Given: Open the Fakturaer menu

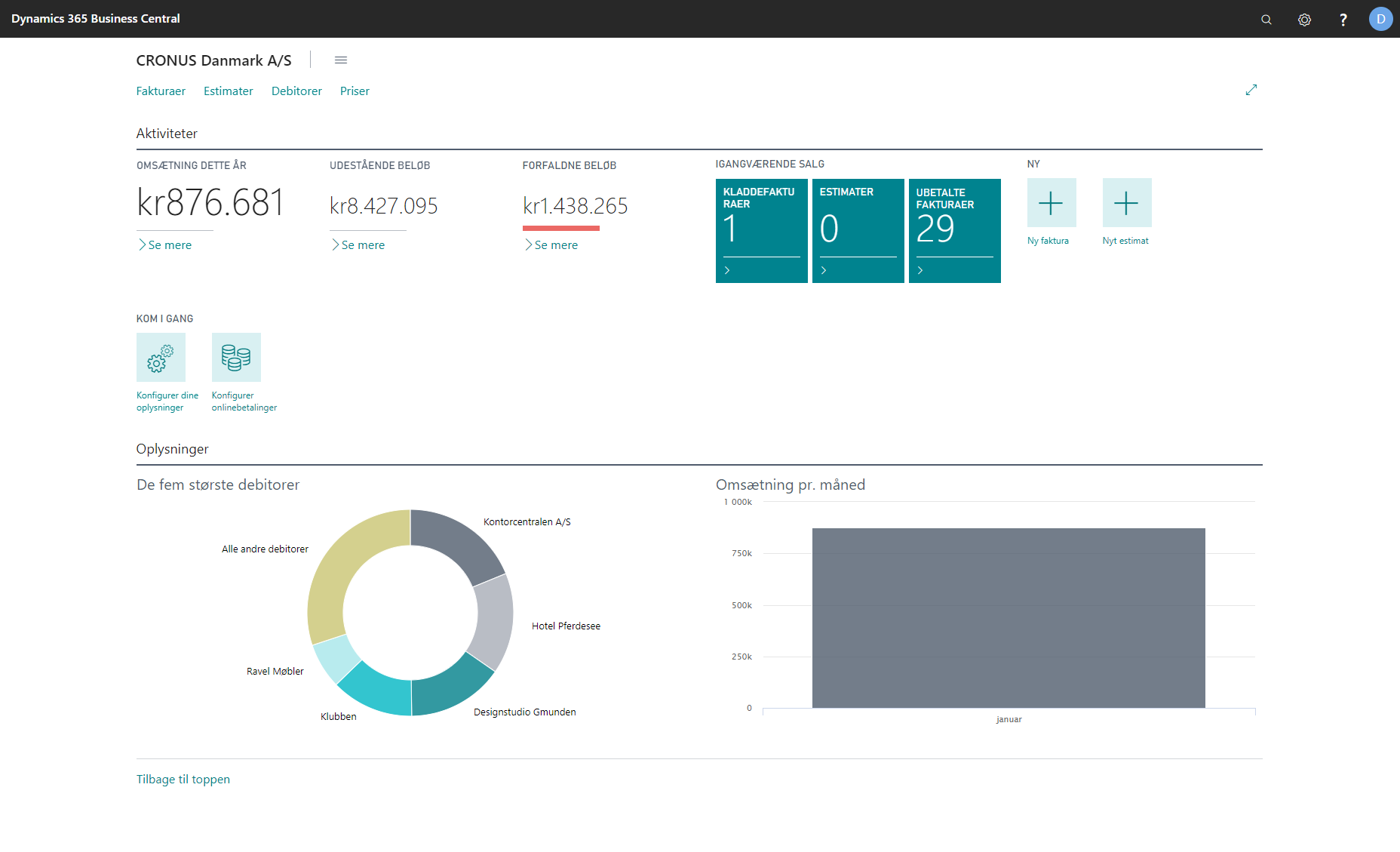Looking at the screenshot, I should (161, 91).
